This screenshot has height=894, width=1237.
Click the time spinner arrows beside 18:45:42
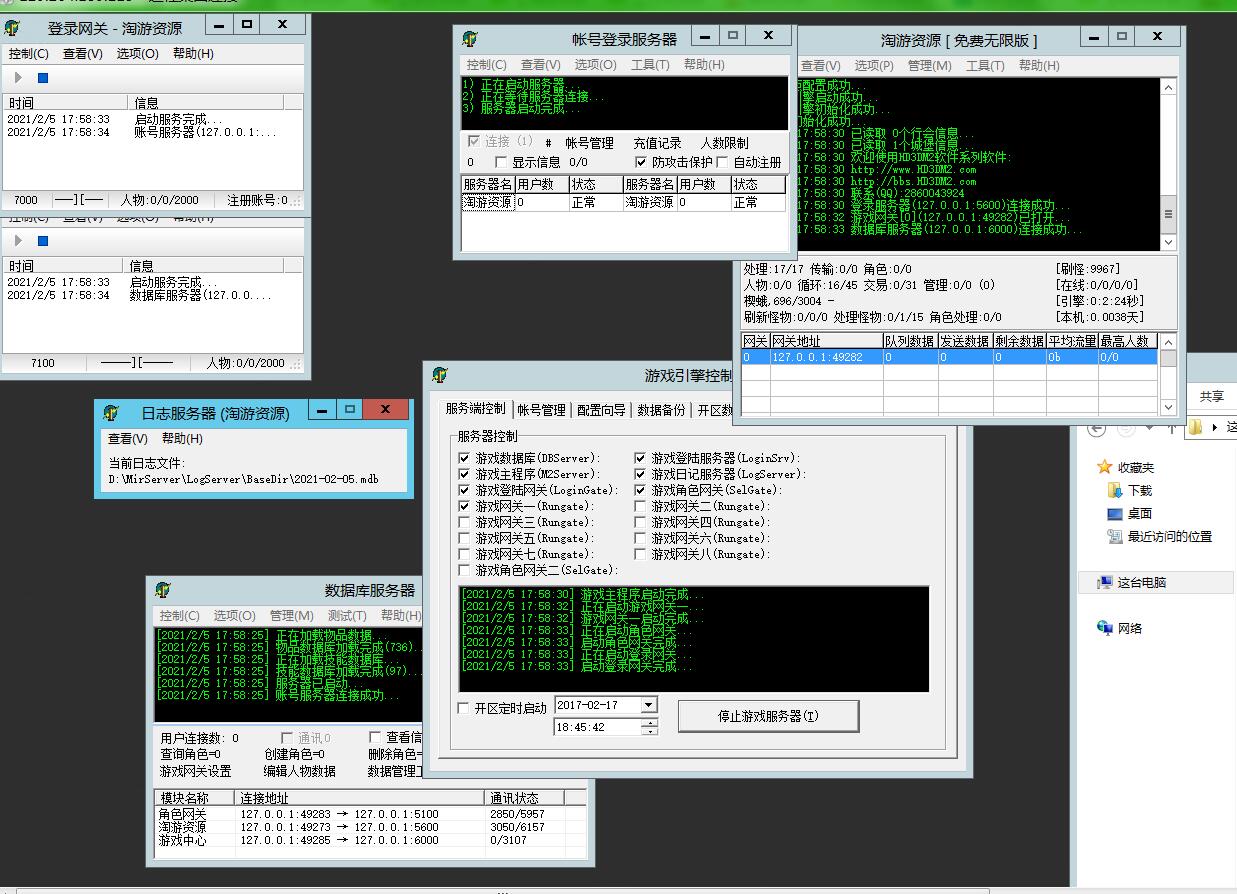point(649,727)
